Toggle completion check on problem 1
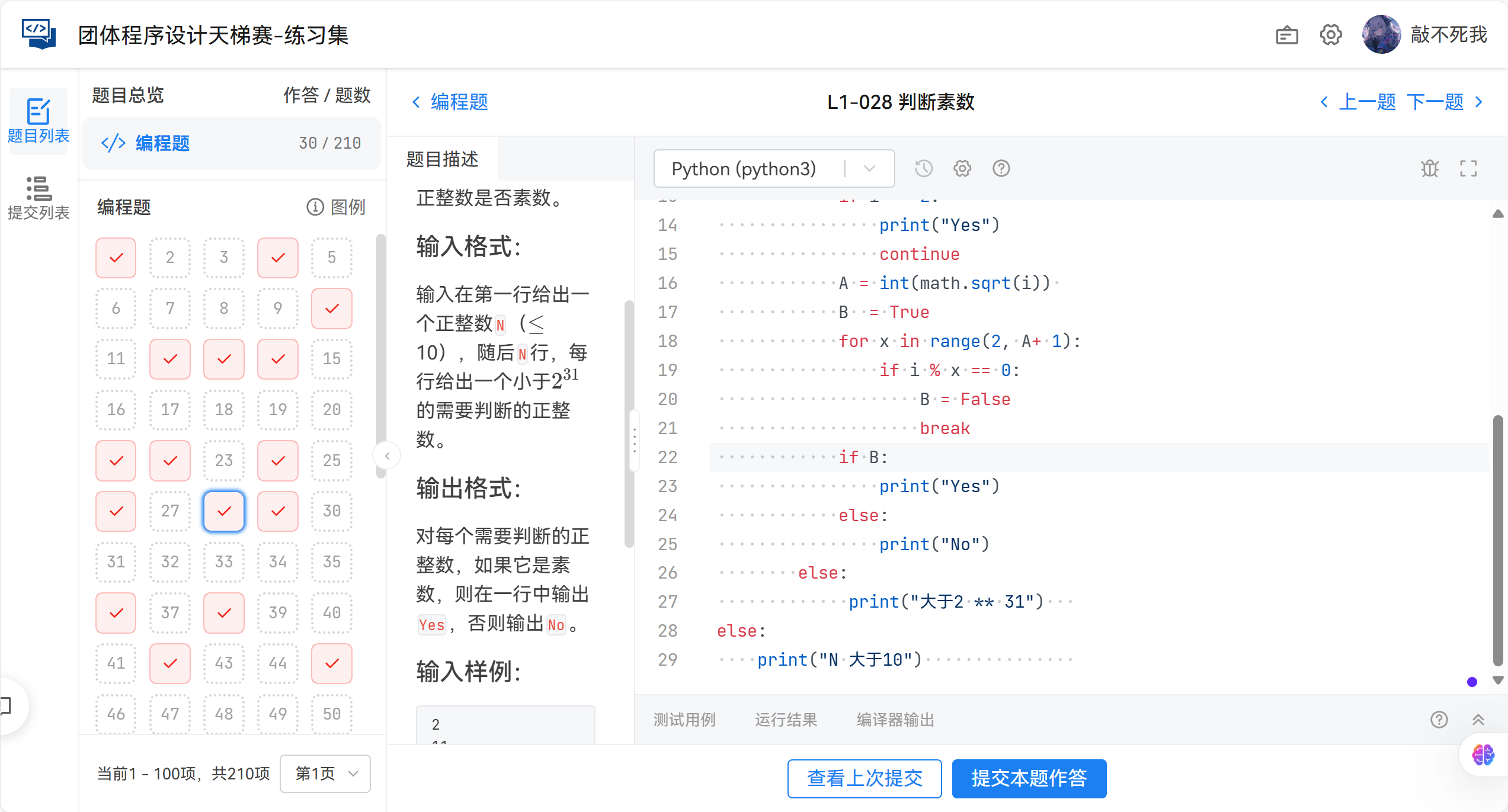1508x812 pixels. pyautogui.click(x=116, y=258)
